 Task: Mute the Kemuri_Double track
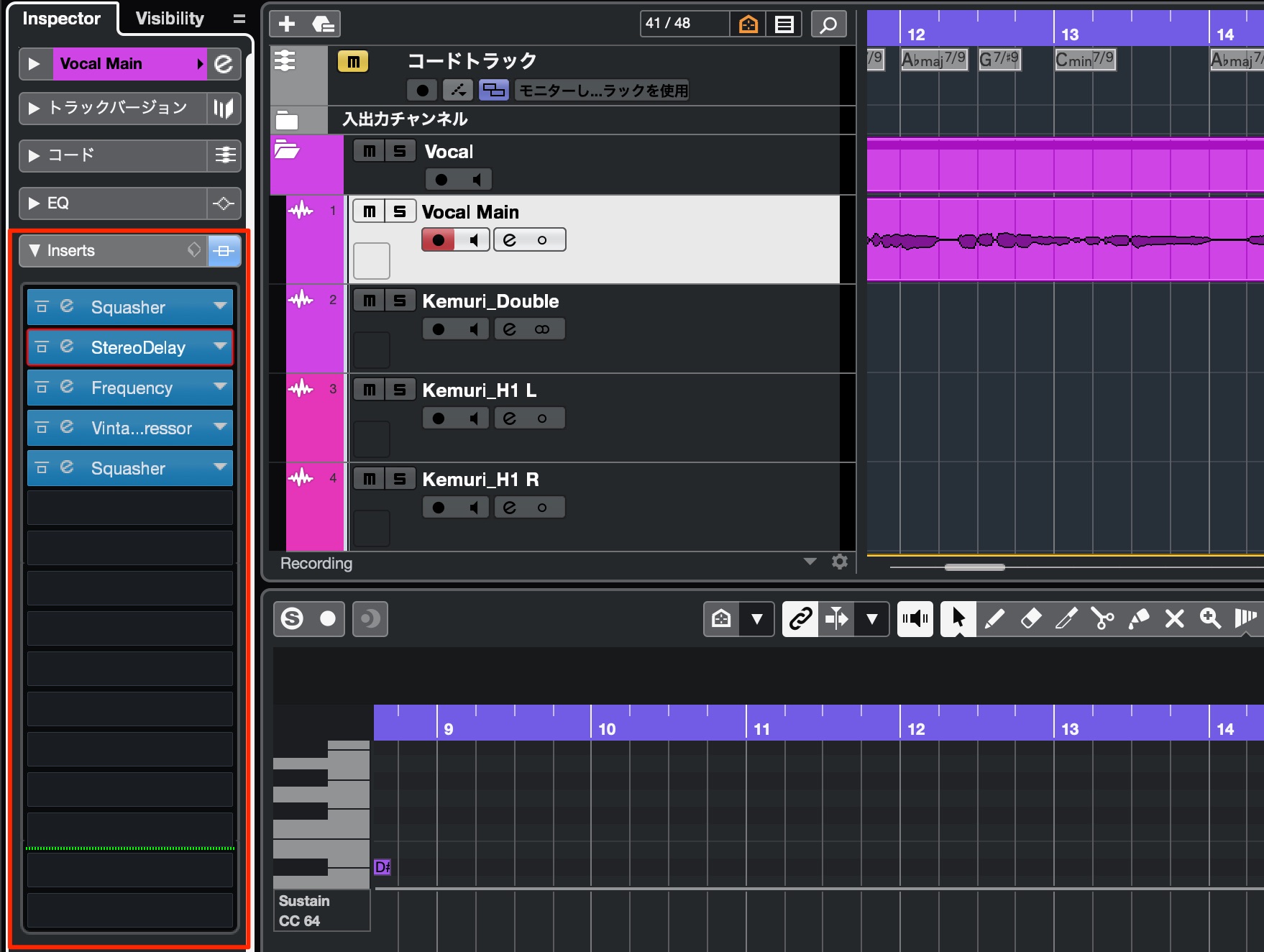[x=370, y=301]
